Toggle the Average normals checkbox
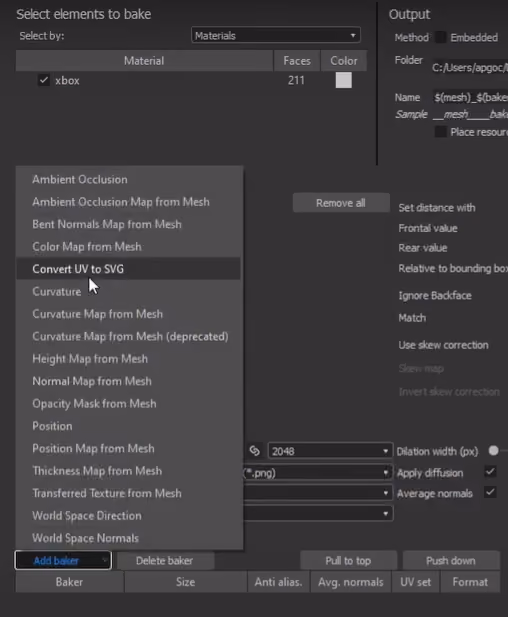 point(490,492)
